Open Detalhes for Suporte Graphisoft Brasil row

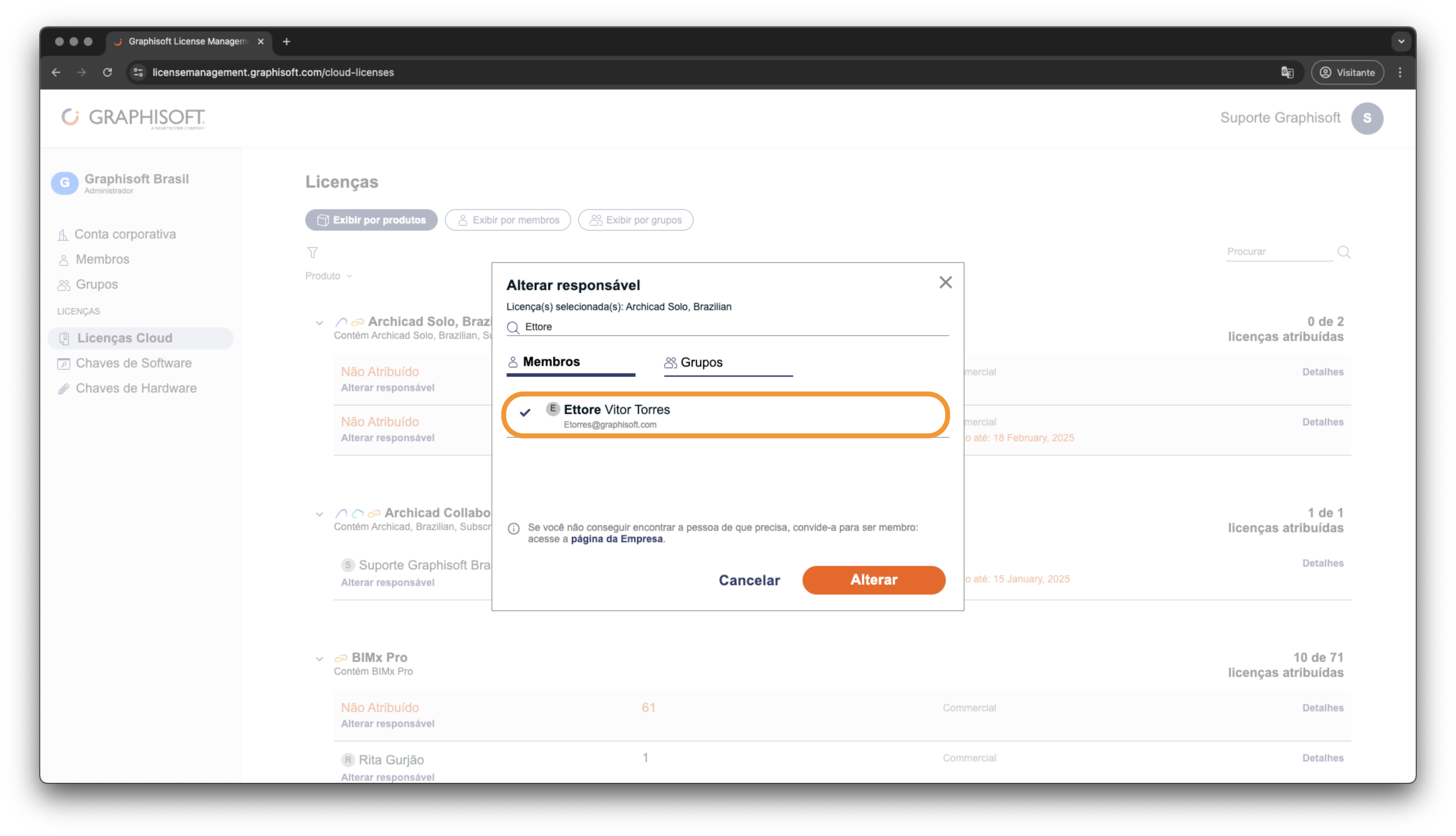(1322, 564)
